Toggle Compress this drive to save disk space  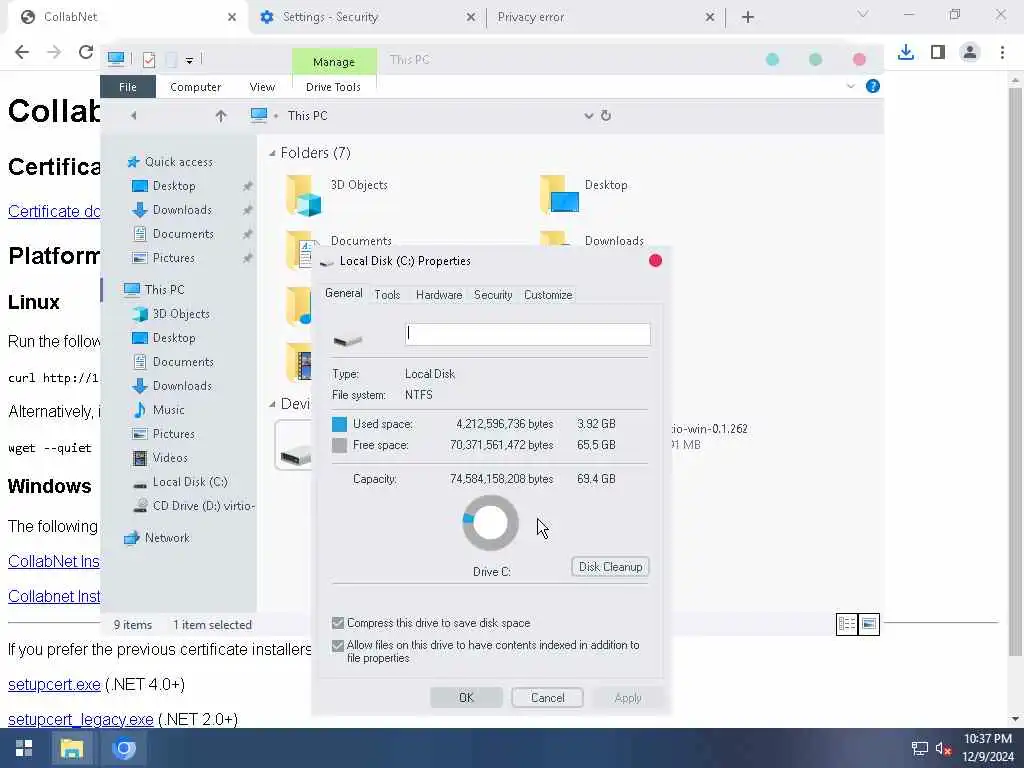338,623
